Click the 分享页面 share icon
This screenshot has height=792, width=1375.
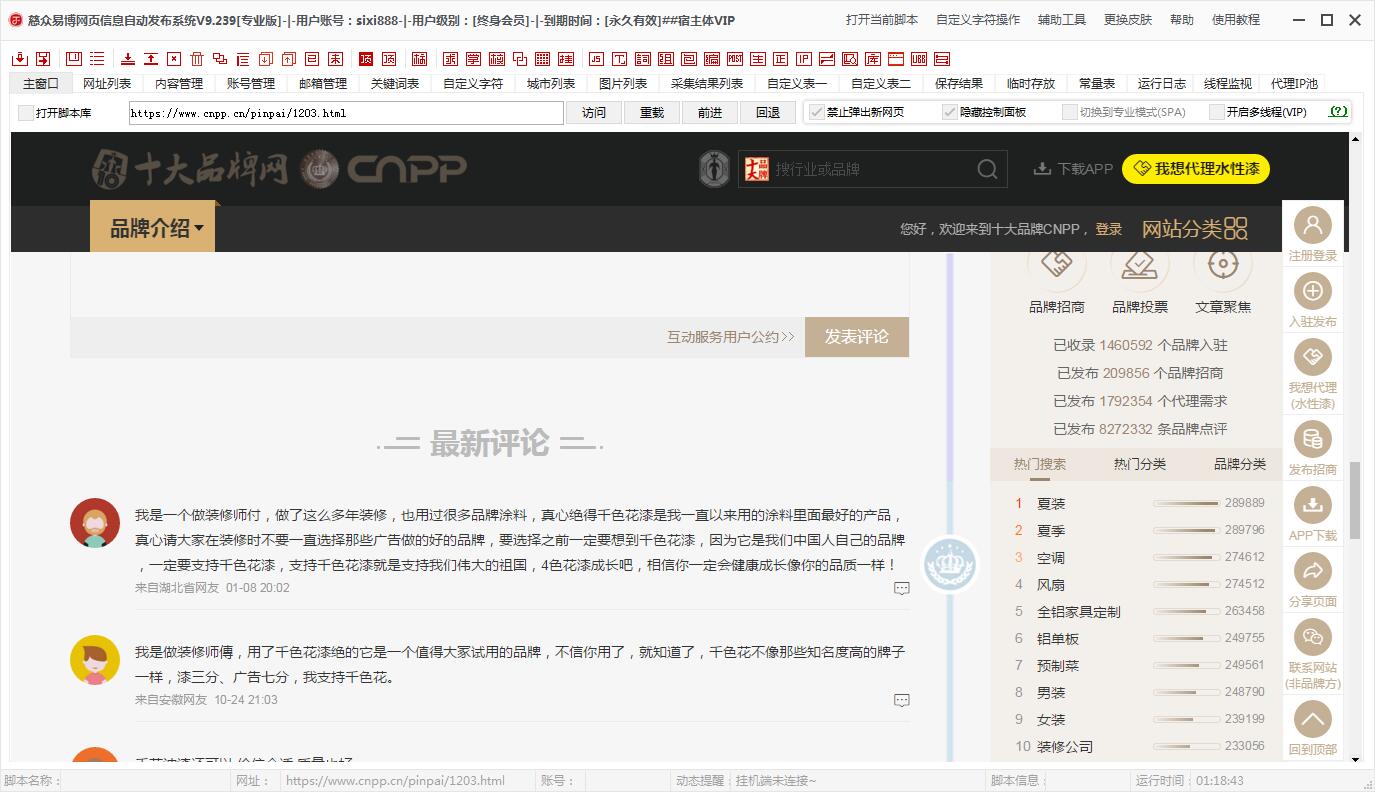(x=1313, y=571)
